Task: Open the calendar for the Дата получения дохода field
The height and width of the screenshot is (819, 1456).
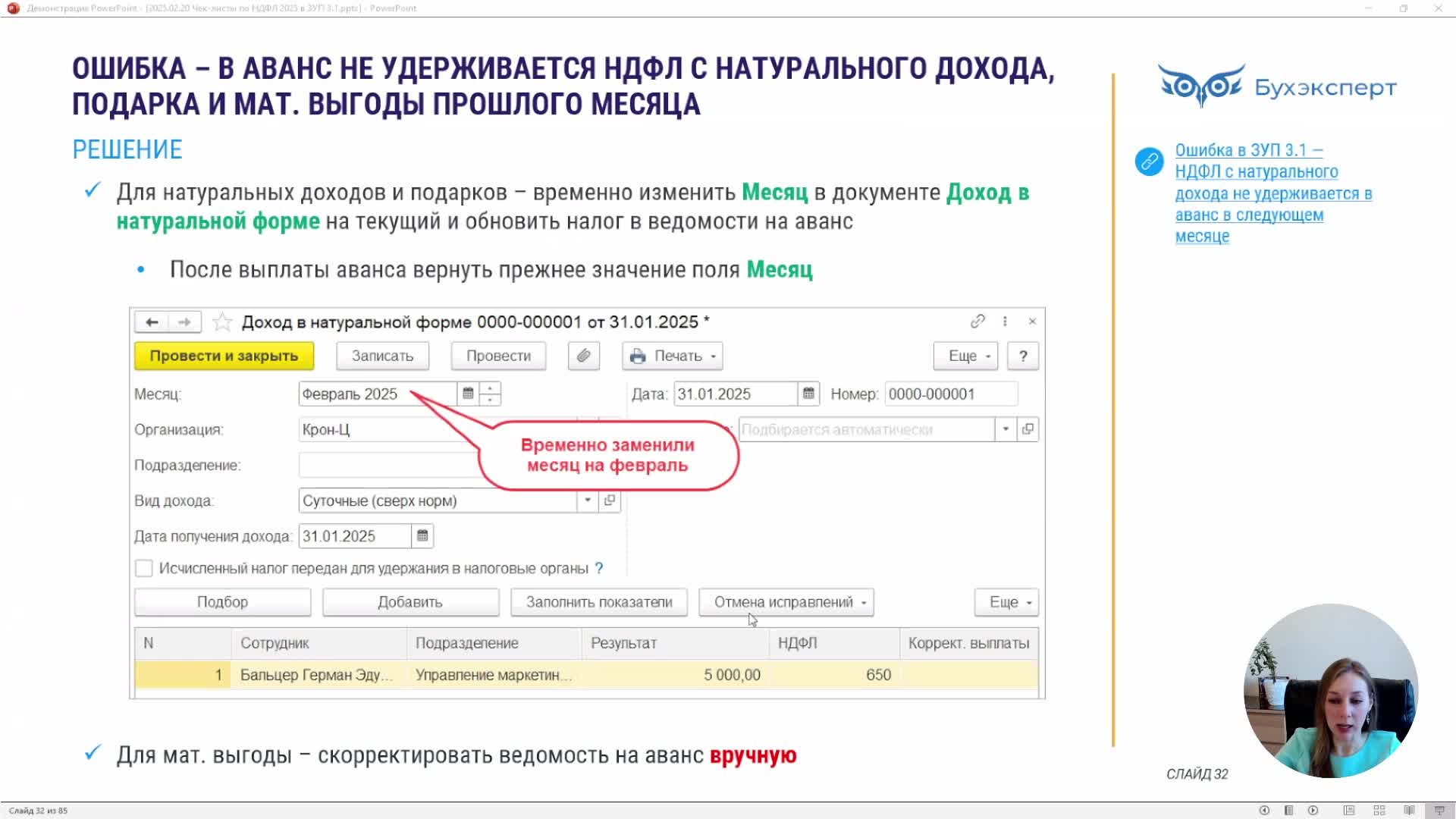Action: tap(422, 536)
